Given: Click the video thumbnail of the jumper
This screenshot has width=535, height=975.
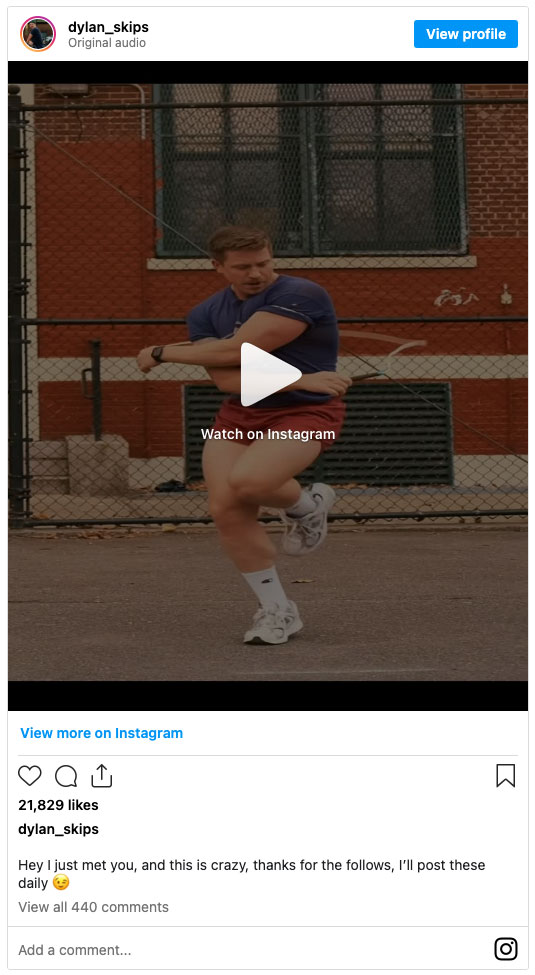Looking at the screenshot, I should pos(268,382).
